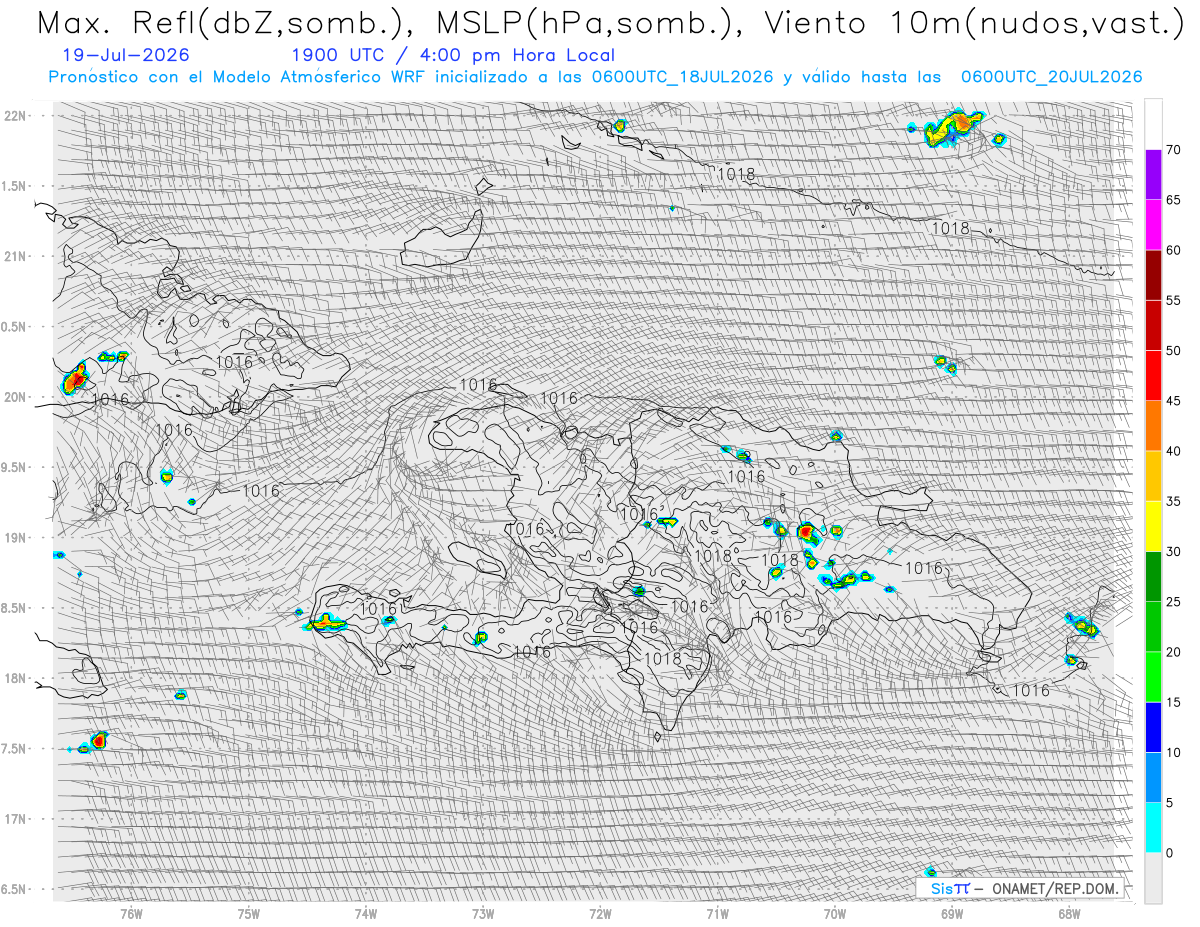Select the medium green 20–25 dBZ swatch
The width and height of the screenshot is (1200, 927).
click(x=1153, y=627)
